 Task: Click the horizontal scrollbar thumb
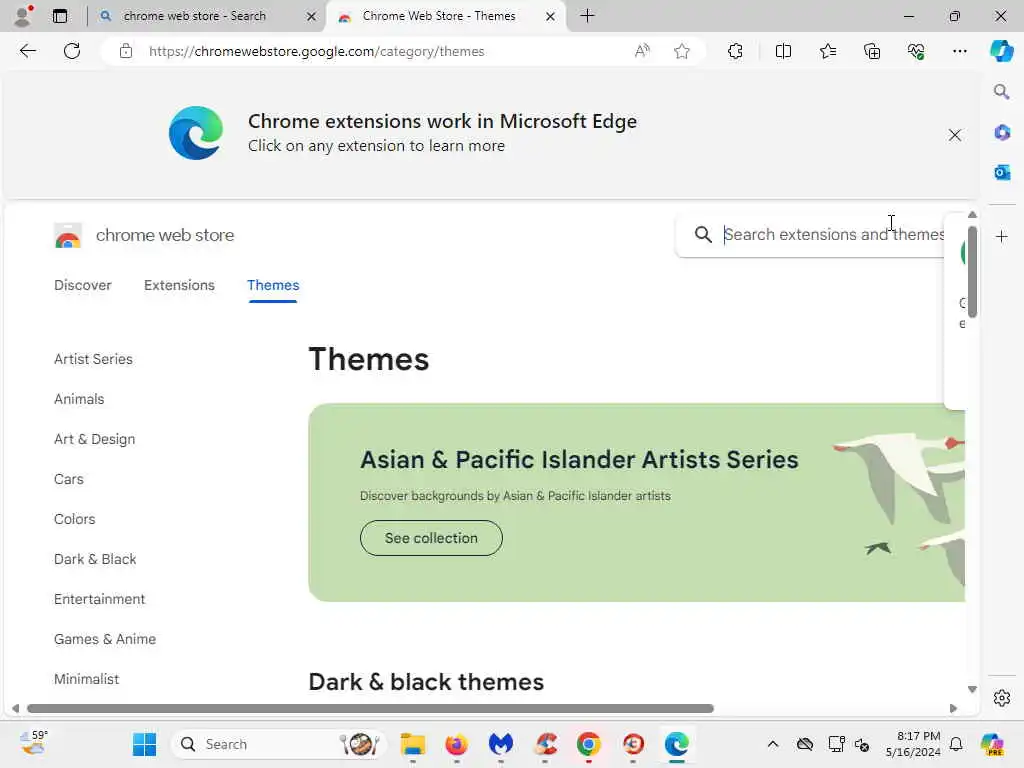pos(370,709)
